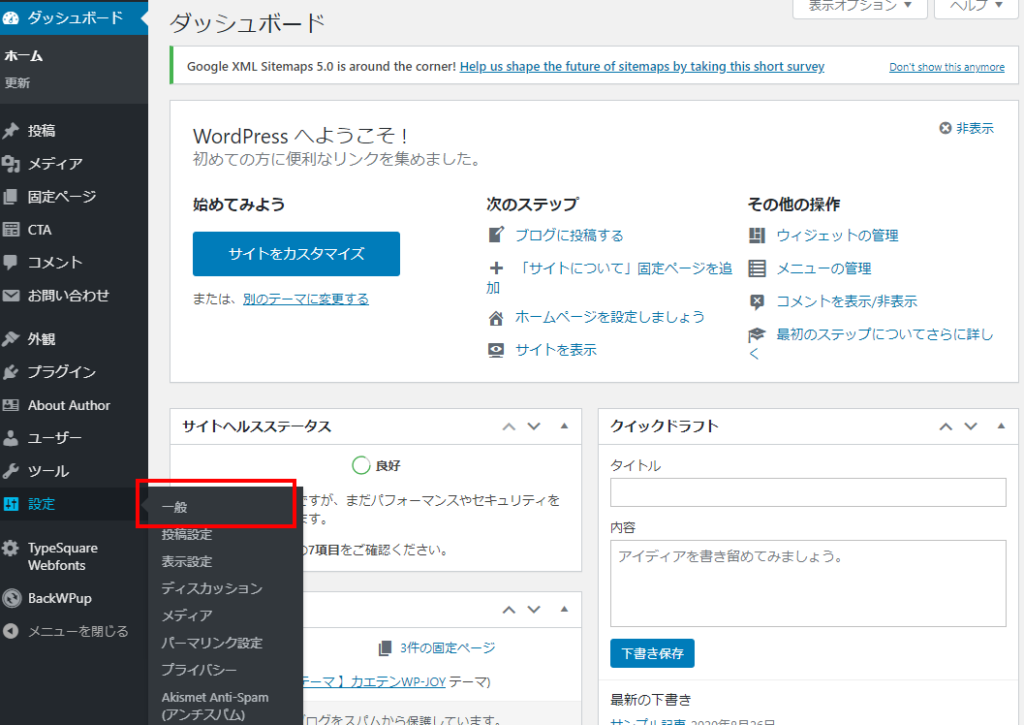Open プライバシー in the settings flyout
This screenshot has height=725, width=1024.
click(199, 670)
